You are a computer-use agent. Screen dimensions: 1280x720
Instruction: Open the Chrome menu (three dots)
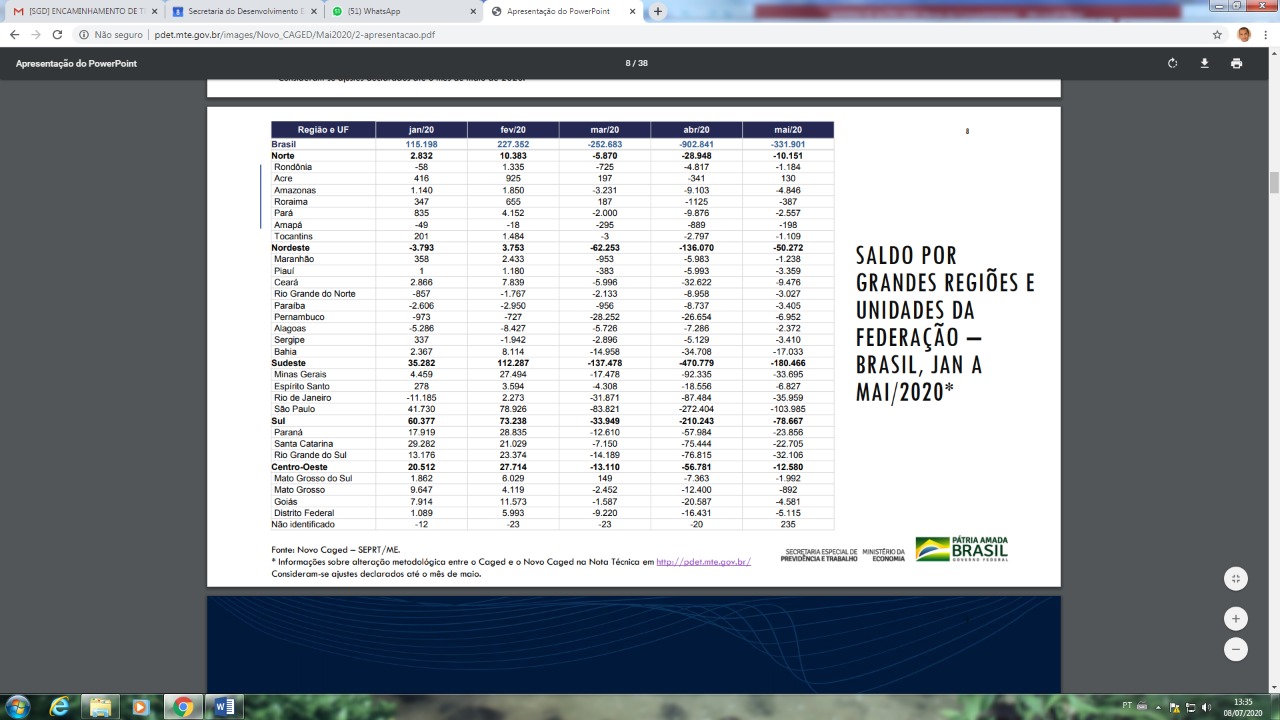click(1266, 34)
